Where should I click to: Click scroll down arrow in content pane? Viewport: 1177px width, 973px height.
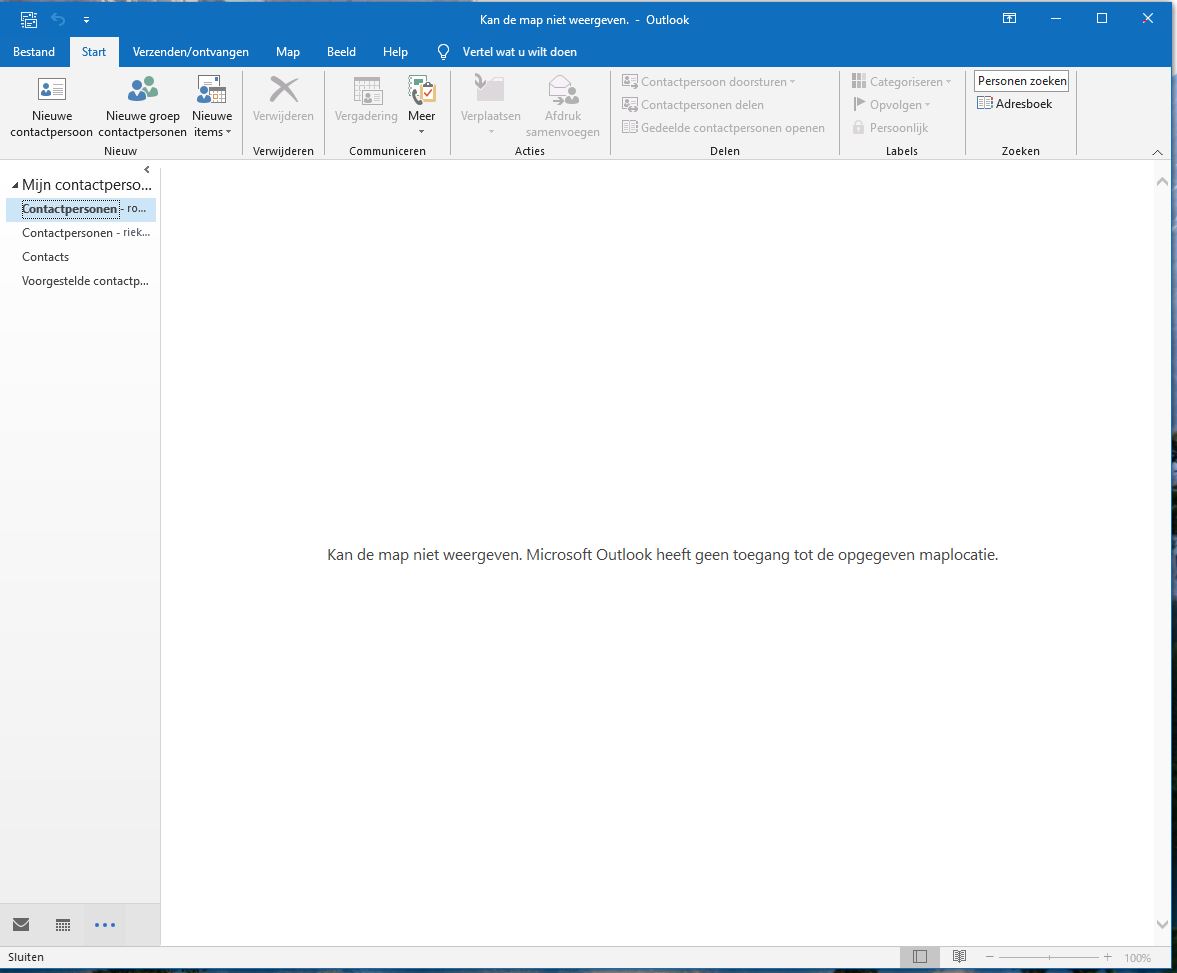tap(1161, 925)
